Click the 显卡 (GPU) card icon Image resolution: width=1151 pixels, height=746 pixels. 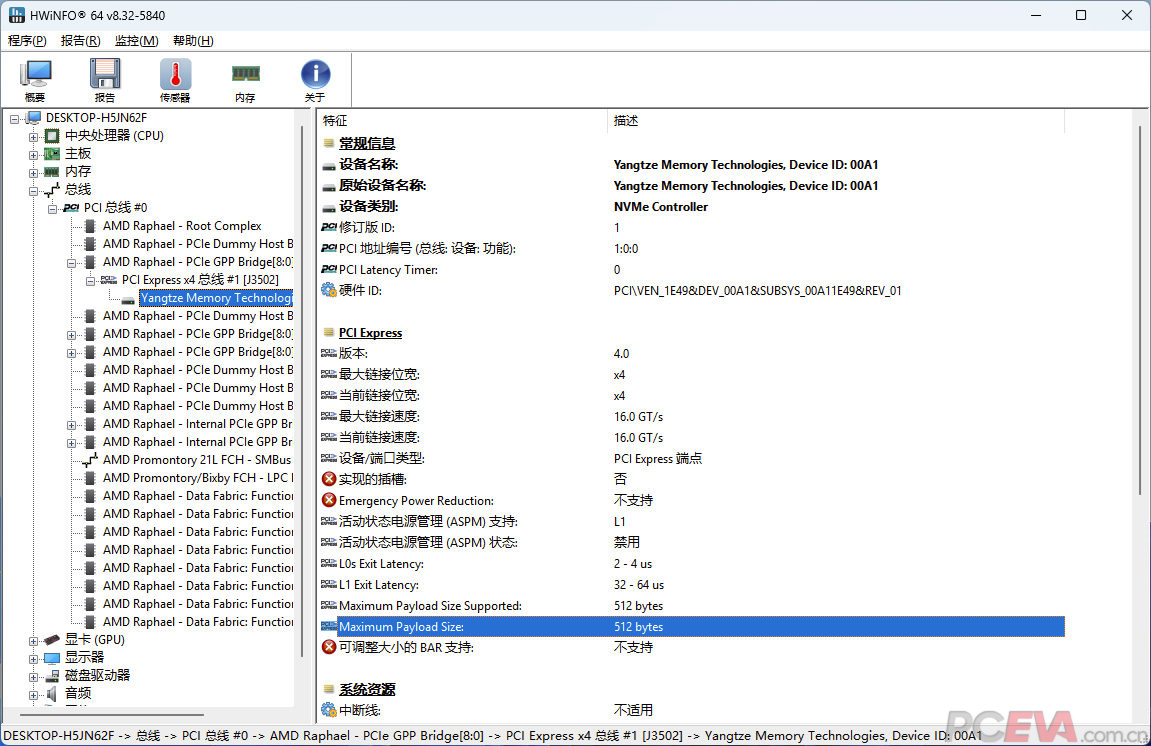(51, 640)
